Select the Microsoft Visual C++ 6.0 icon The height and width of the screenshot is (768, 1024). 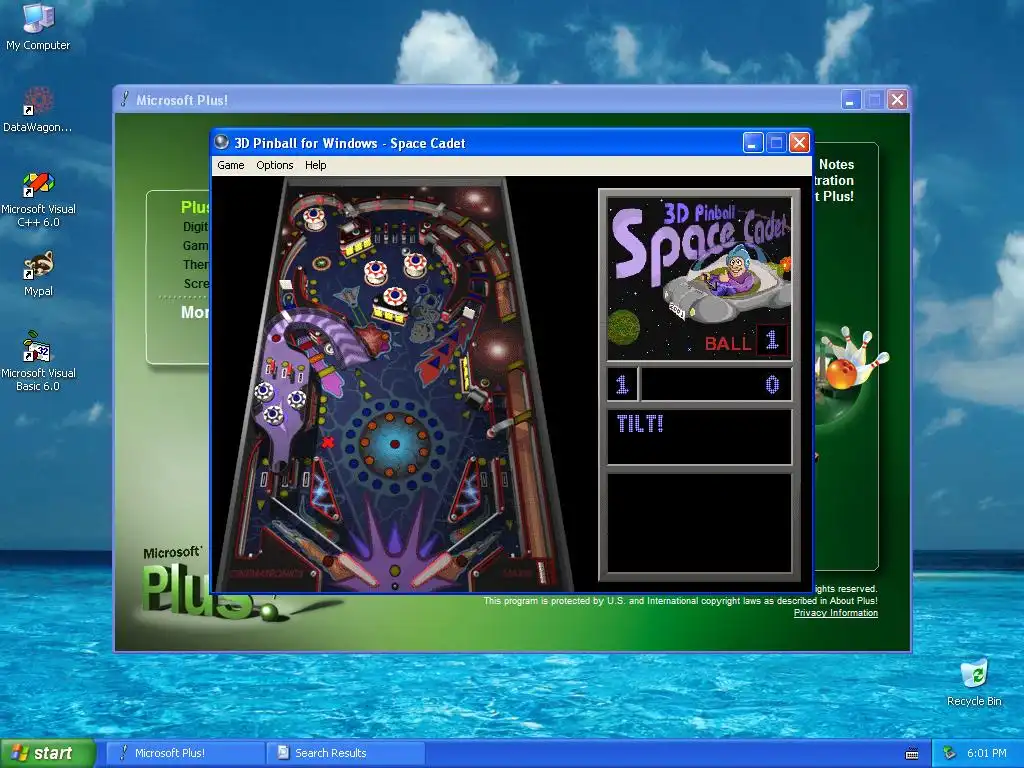38,199
